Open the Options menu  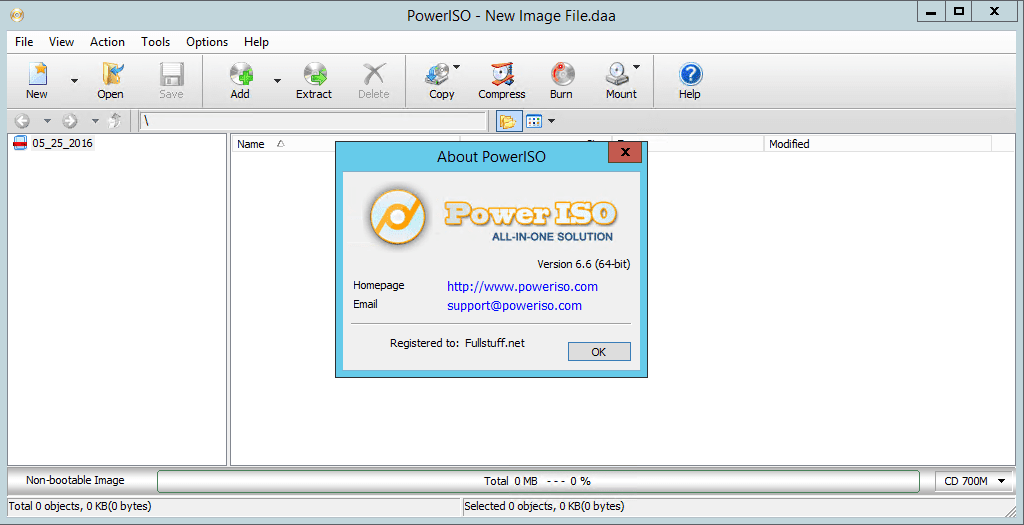click(207, 42)
